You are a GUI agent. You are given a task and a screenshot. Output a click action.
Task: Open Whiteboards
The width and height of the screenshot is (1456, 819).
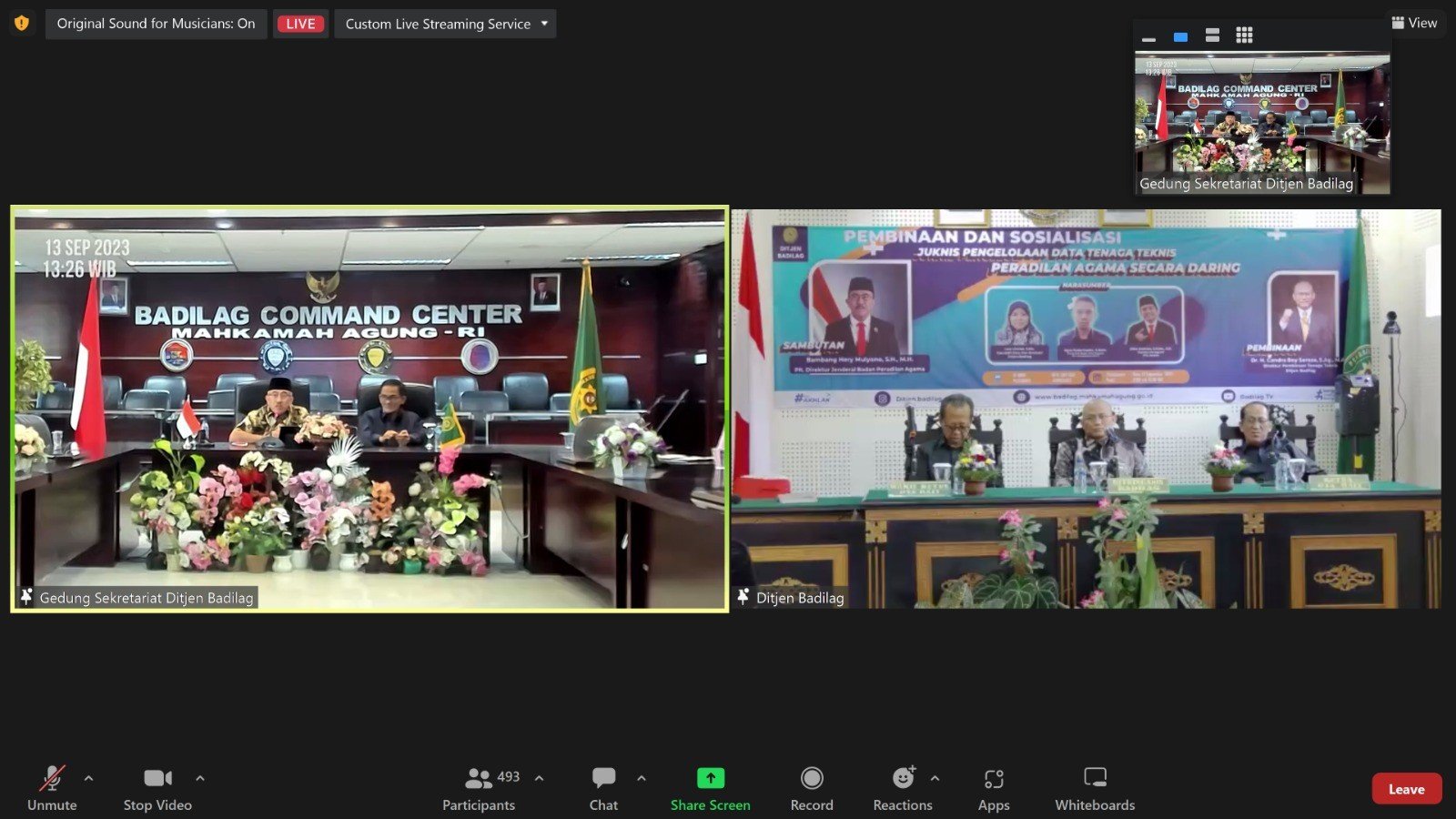tap(1095, 788)
